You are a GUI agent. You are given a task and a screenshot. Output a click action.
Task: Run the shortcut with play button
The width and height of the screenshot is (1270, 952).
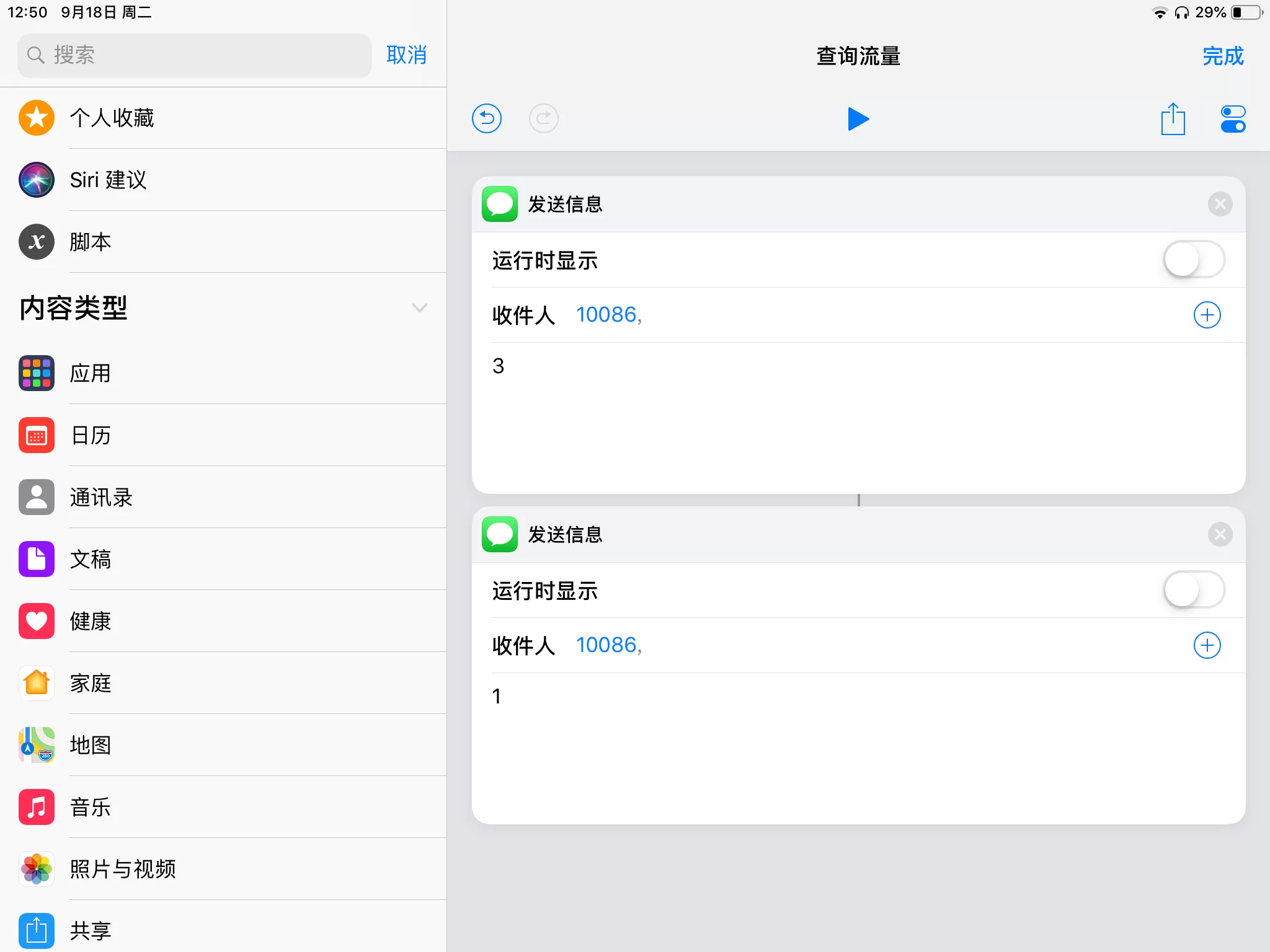(x=858, y=119)
